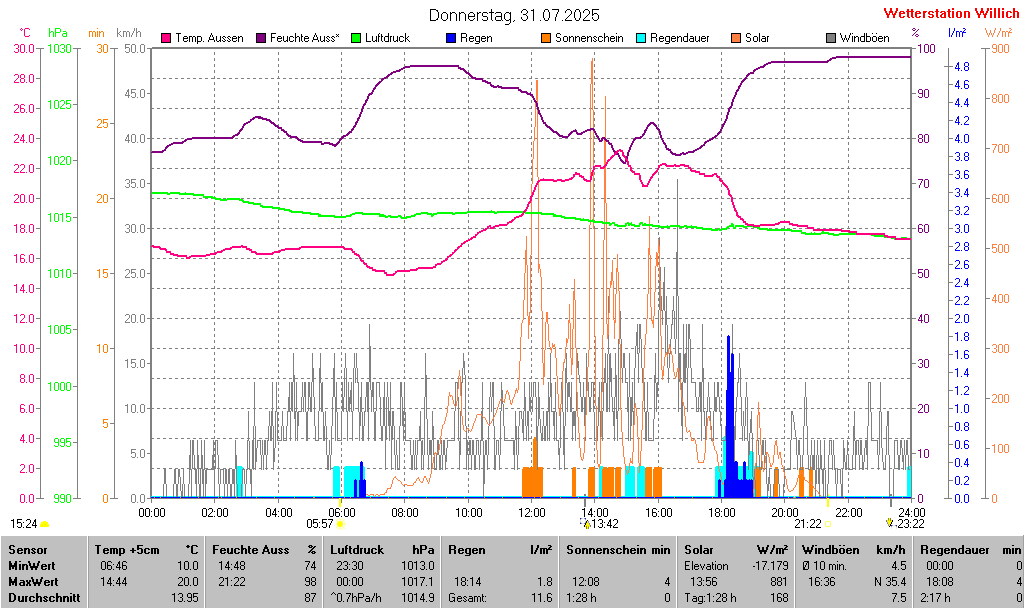Click the blue l/m² axis unit label

957,32
